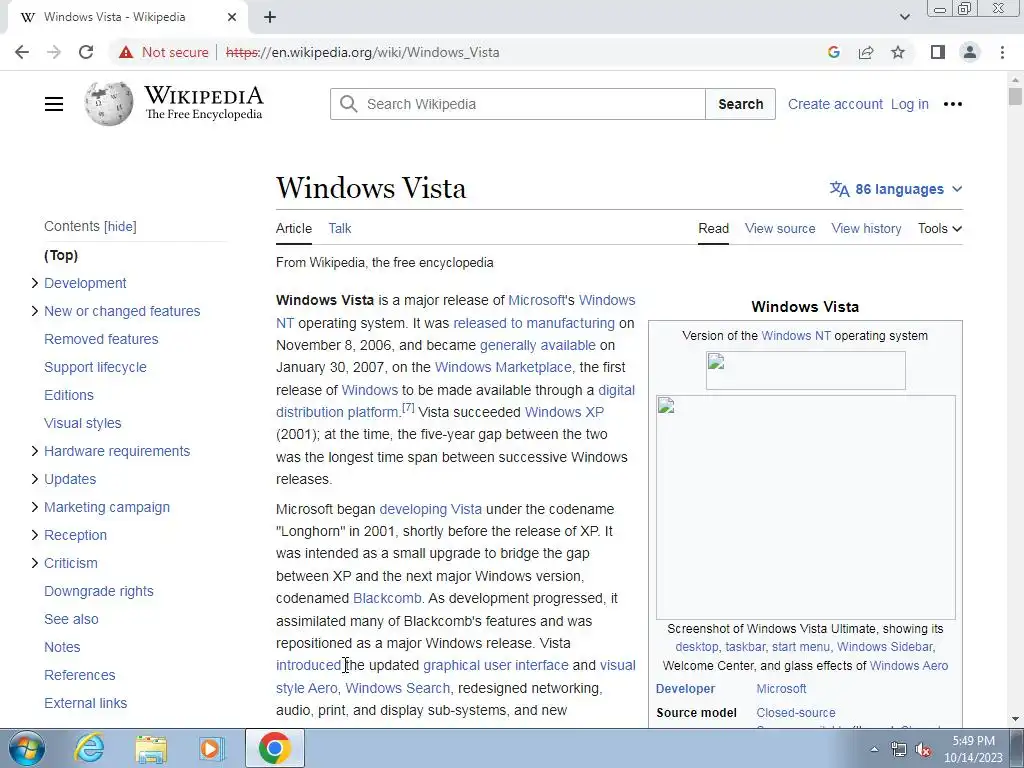Click the Not secure warning icon

[126, 52]
